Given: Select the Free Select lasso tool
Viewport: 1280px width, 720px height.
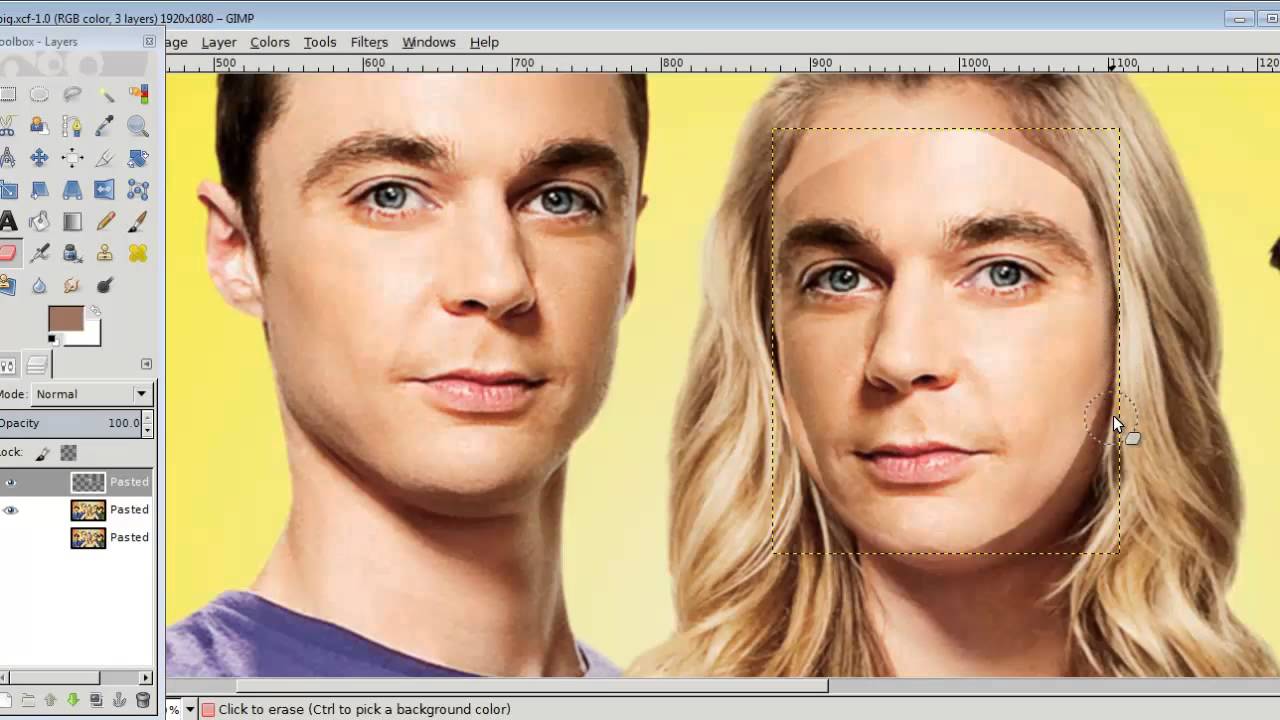Looking at the screenshot, I should pos(72,94).
